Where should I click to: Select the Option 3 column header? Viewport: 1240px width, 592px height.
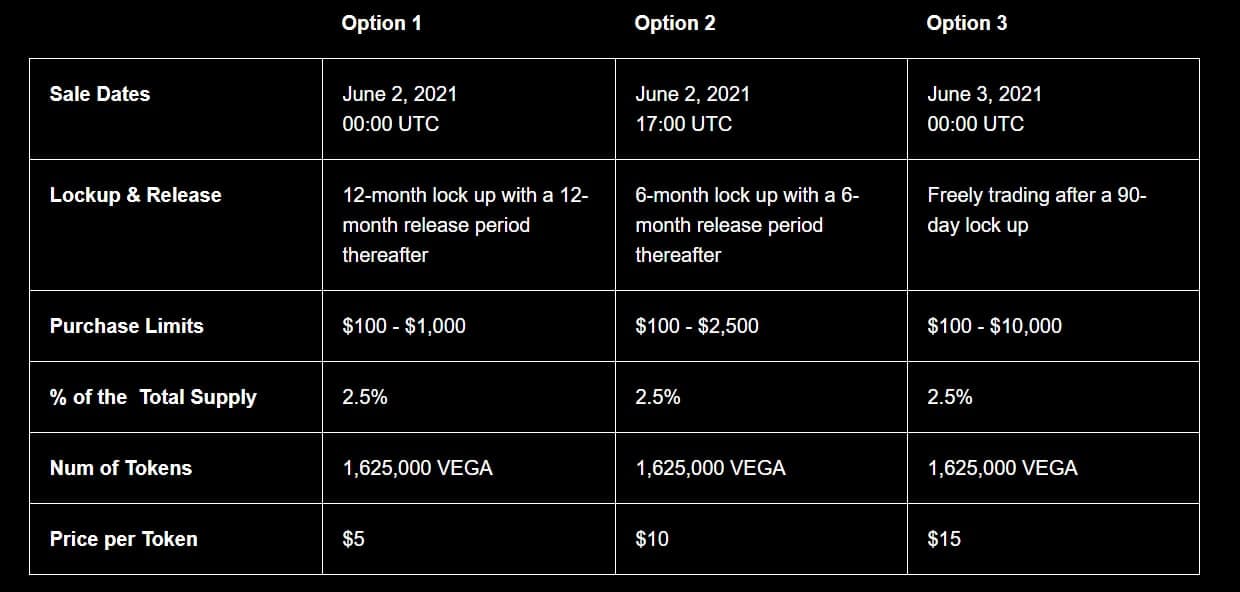(x=967, y=23)
